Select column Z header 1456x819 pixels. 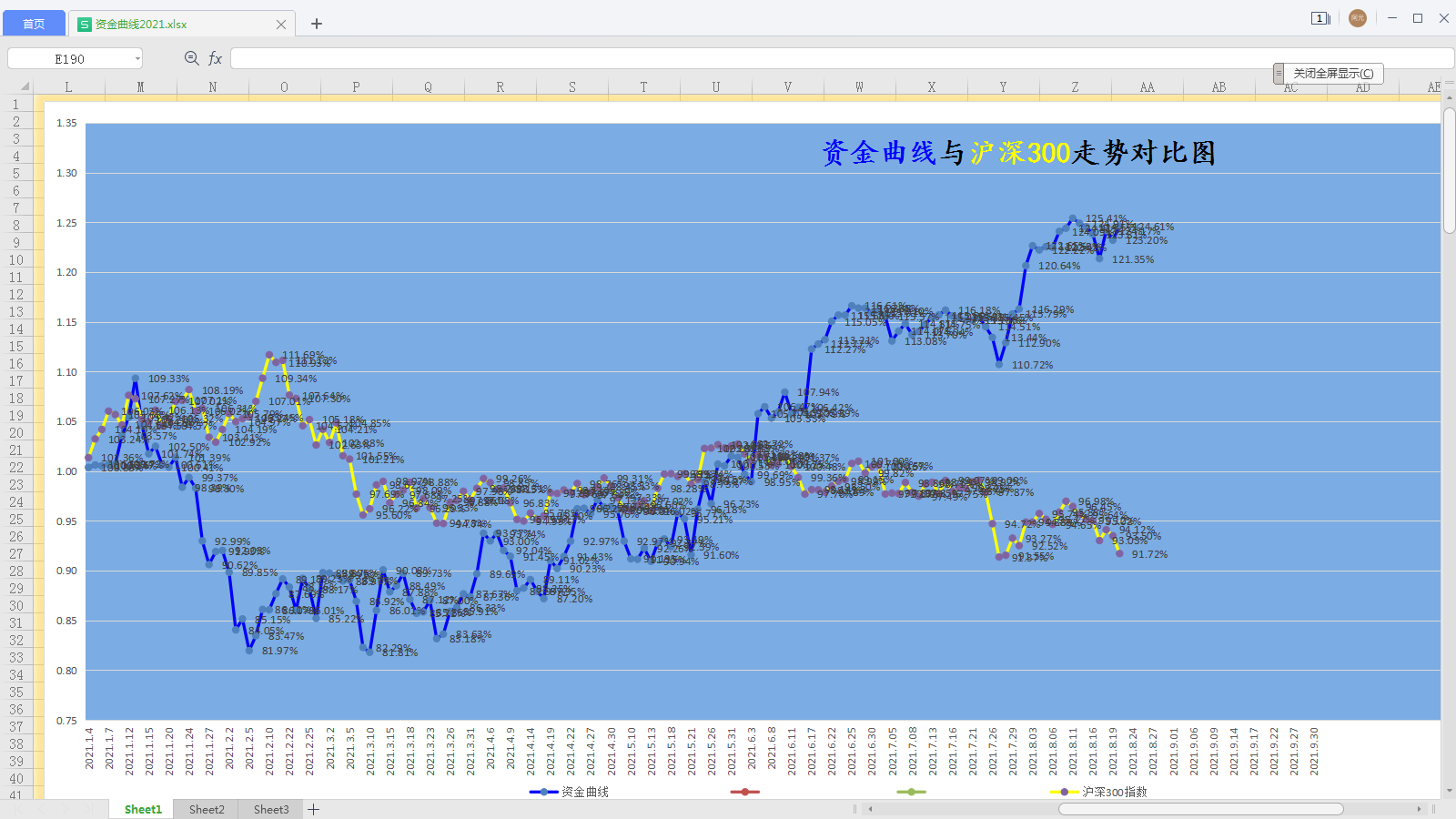(x=1075, y=87)
